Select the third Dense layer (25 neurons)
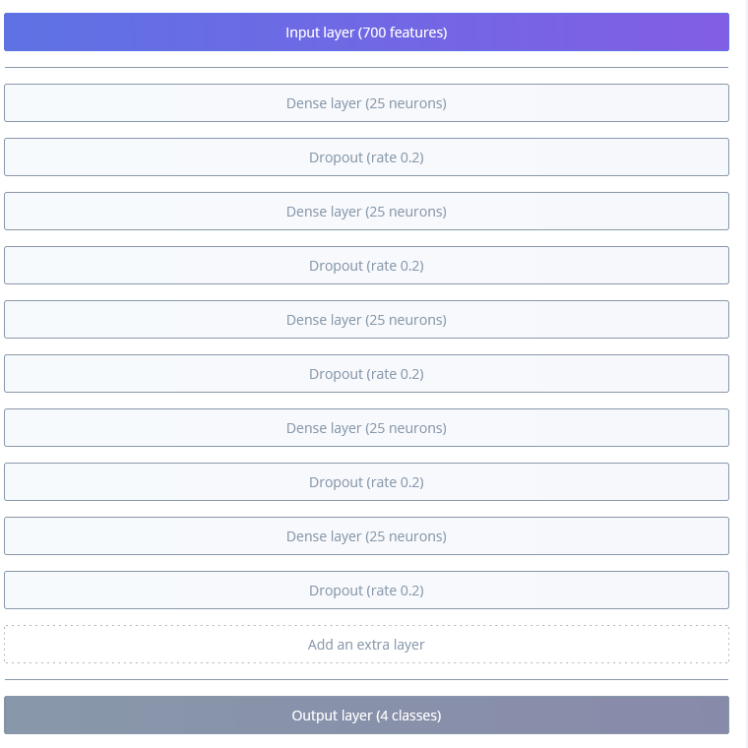 366,320
